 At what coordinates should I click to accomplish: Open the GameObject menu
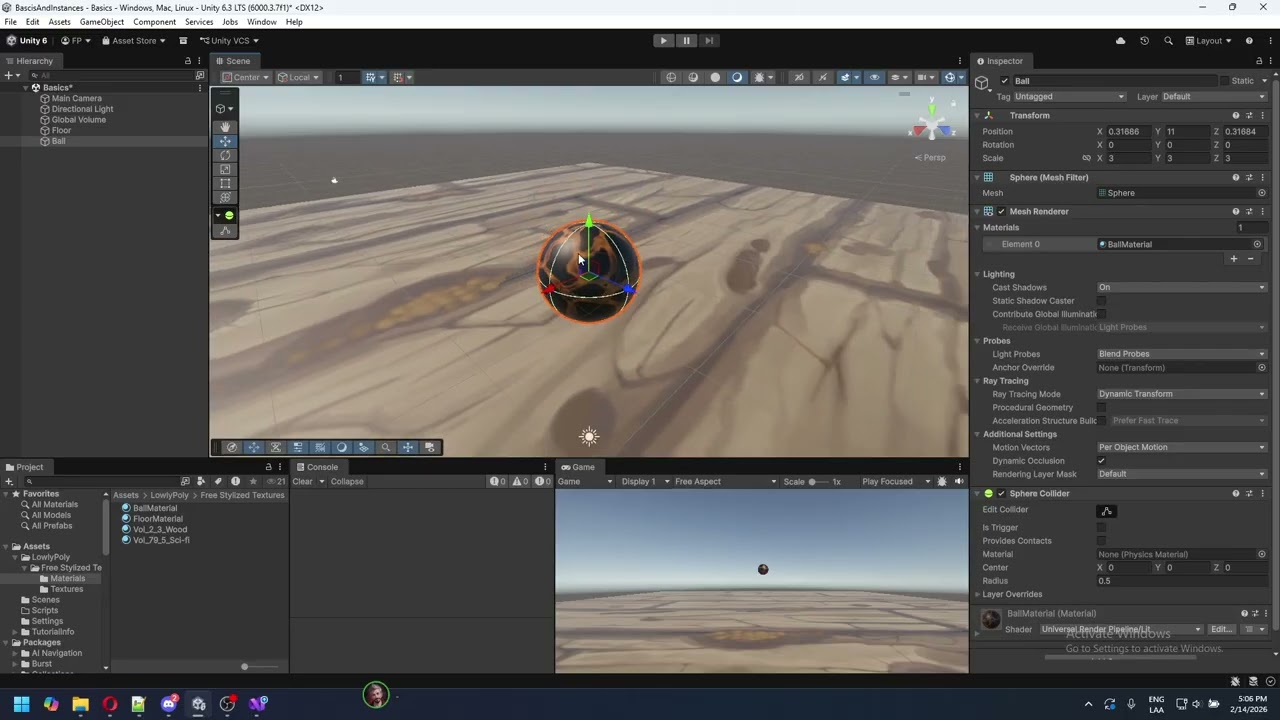pos(102,22)
